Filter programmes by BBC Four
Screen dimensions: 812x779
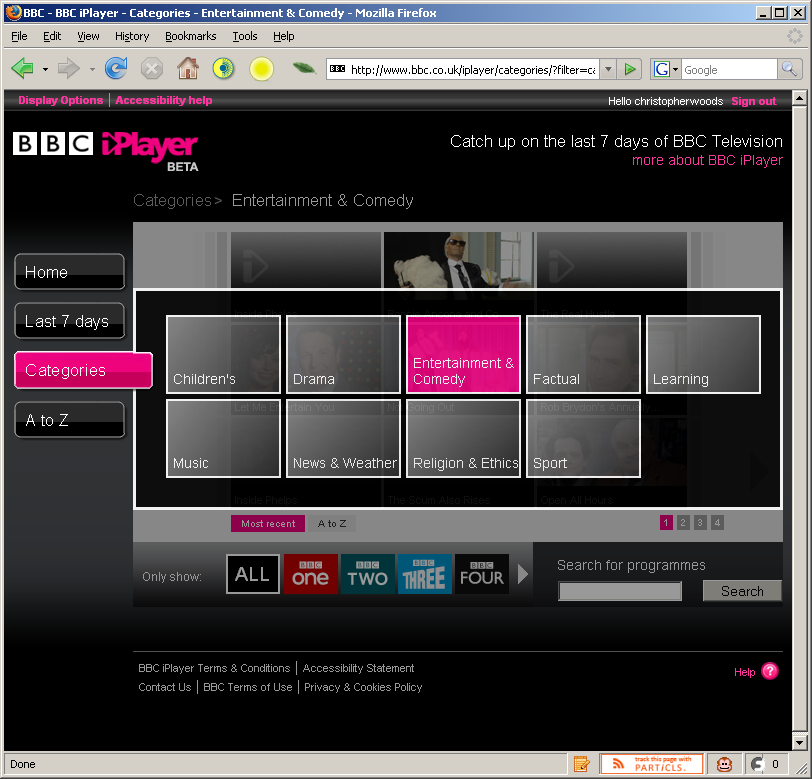pyautogui.click(x=482, y=574)
